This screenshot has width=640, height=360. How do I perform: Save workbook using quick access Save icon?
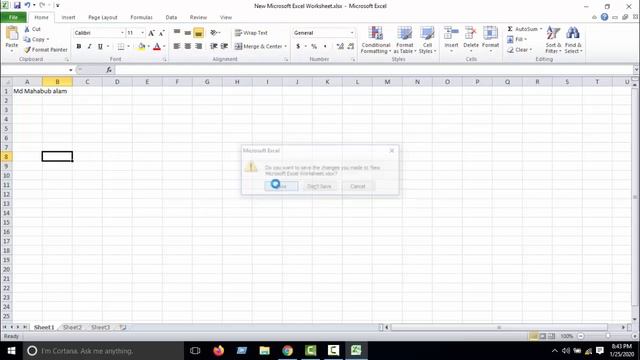pos(17,6)
